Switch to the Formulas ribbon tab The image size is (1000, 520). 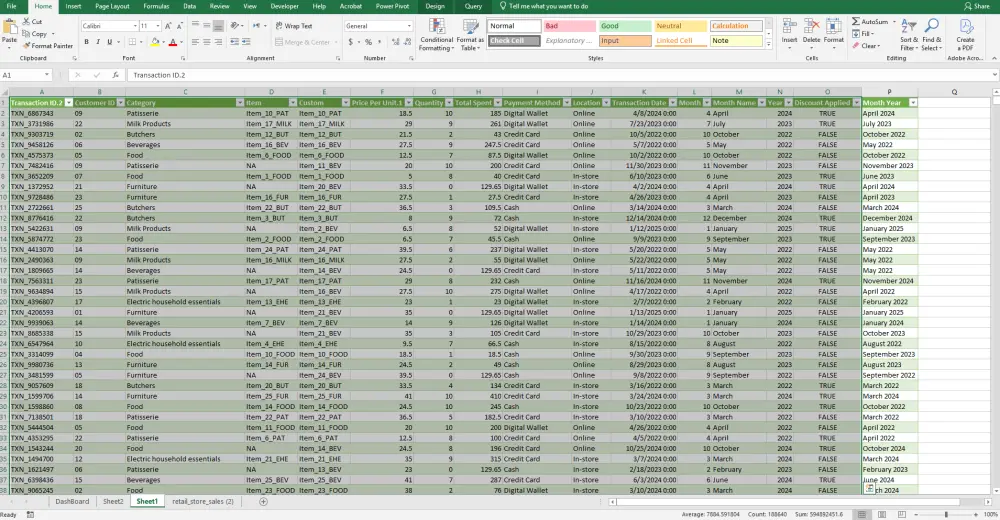point(156,6)
